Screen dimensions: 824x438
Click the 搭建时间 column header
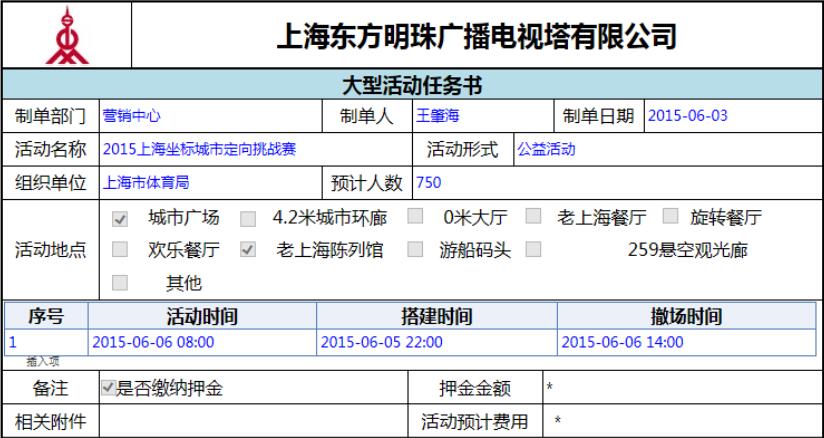(437, 316)
